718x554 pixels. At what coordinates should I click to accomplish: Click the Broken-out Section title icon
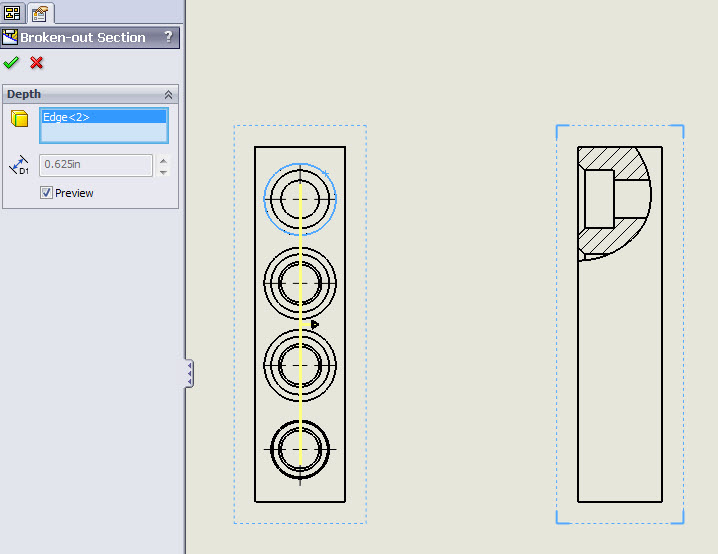10,37
